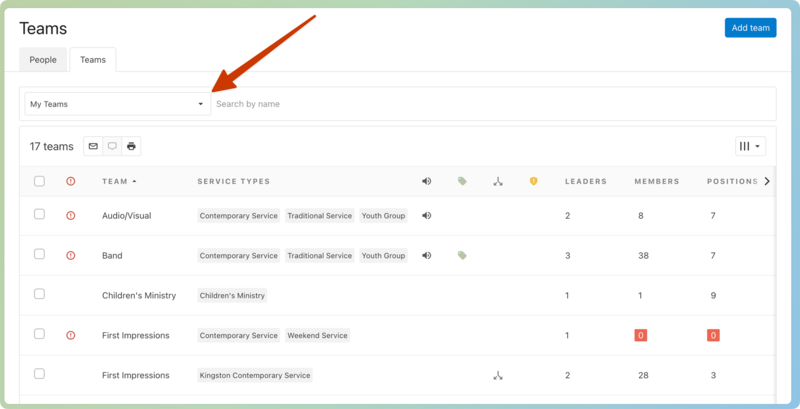Click the email teams envelope icon
Viewport: 800px width, 409px height.
(x=93, y=146)
